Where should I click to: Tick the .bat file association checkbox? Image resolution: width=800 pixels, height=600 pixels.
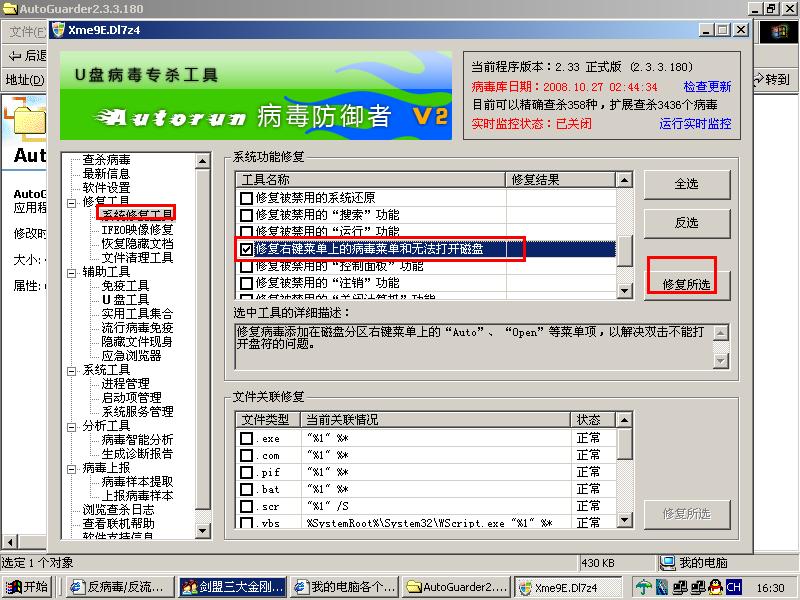246,489
